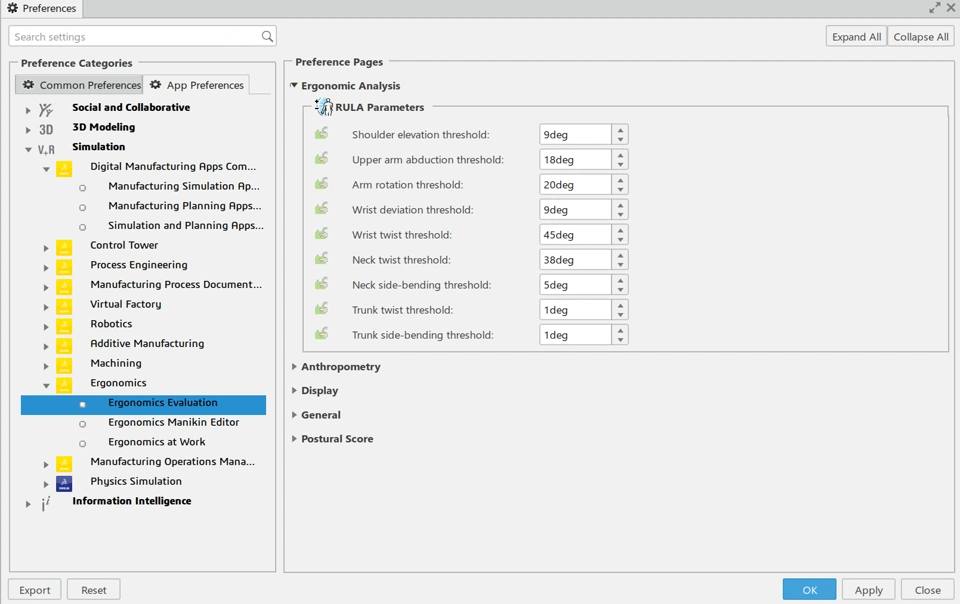Select Ergonomics Manikin Editor radio item
This screenshot has width=960, height=604.
[83, 424]
